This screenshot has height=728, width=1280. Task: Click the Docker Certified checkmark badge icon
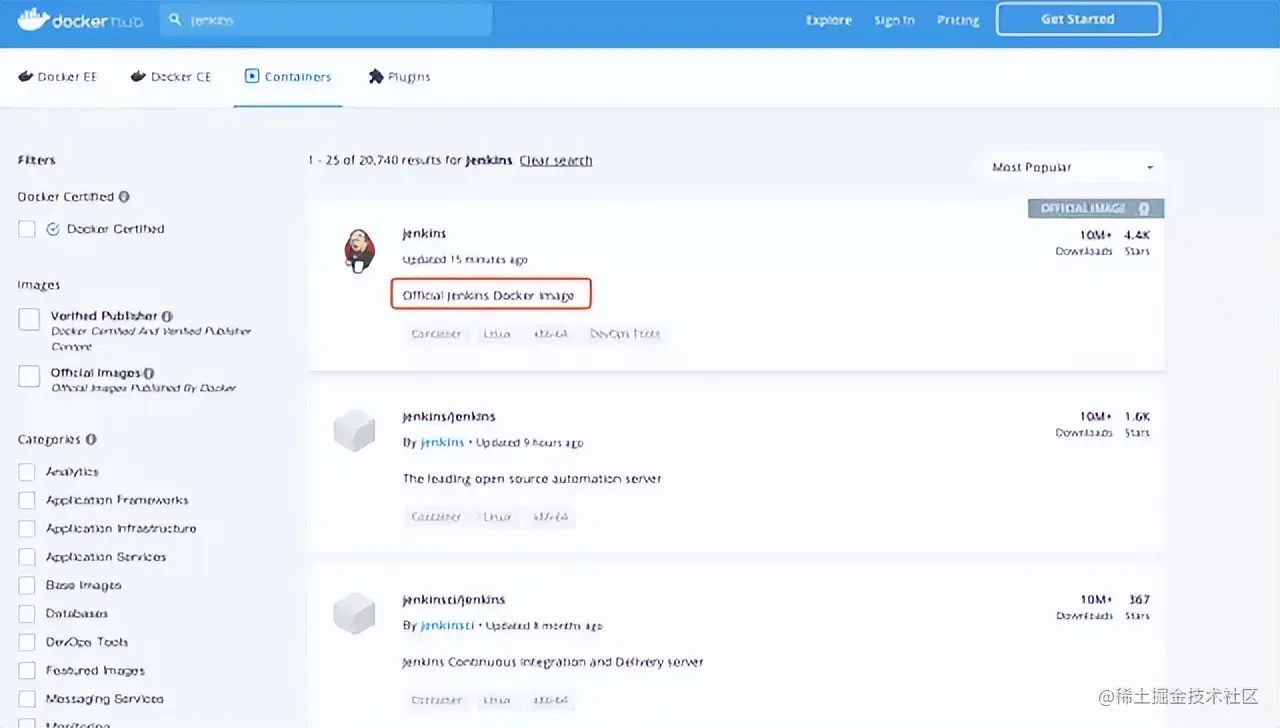(x=53, y=229)
